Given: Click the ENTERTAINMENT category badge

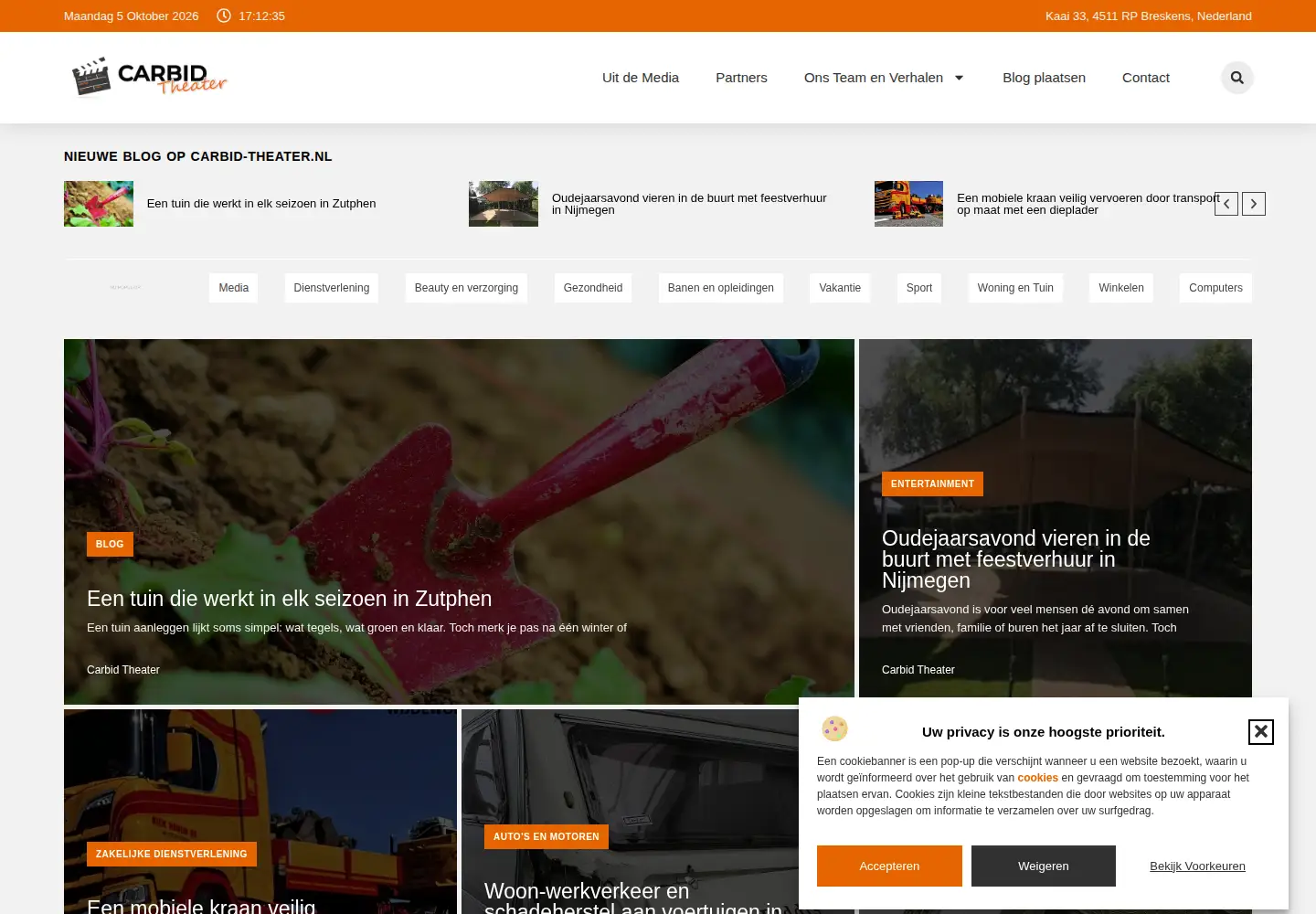Looking at the screenshot, I should pos(932,484).
